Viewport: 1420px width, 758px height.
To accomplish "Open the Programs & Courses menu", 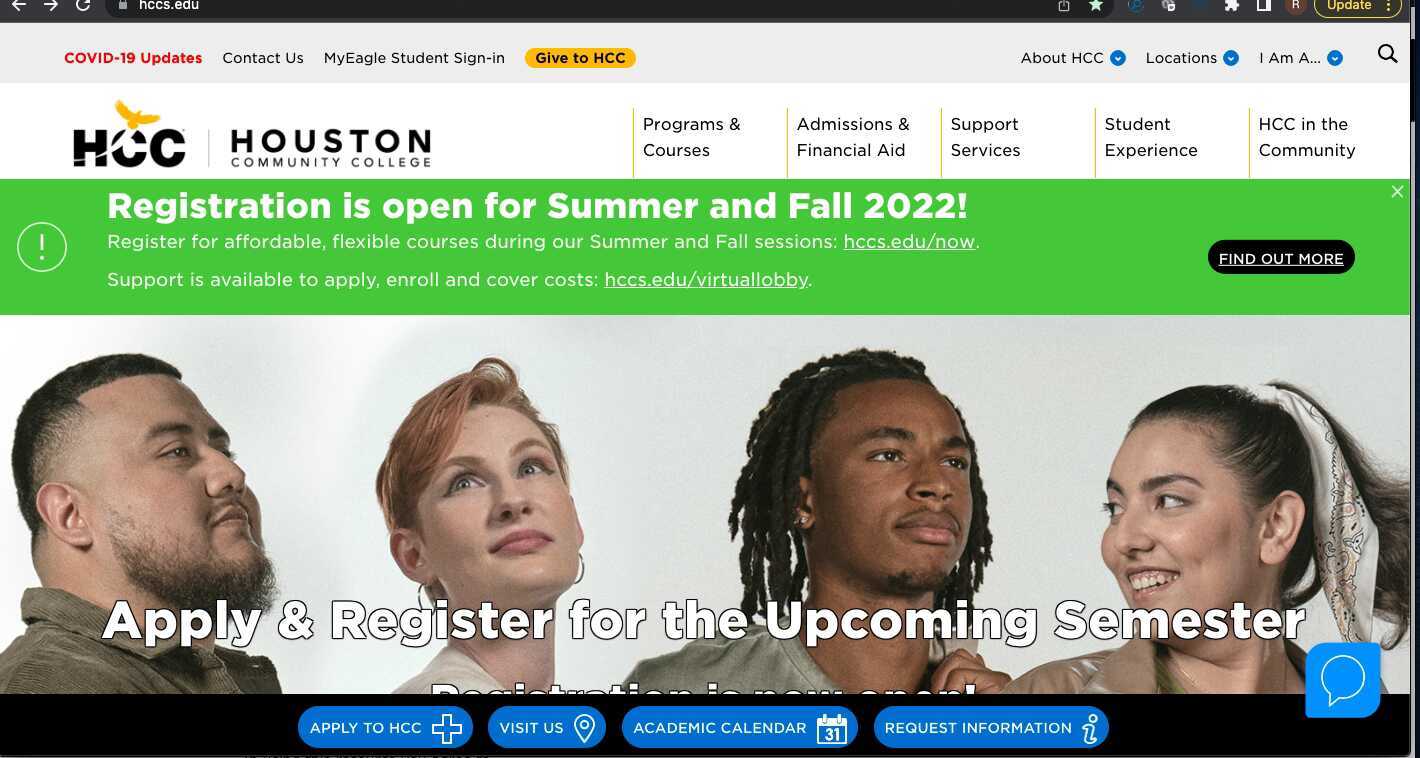I will pos(692,137).
